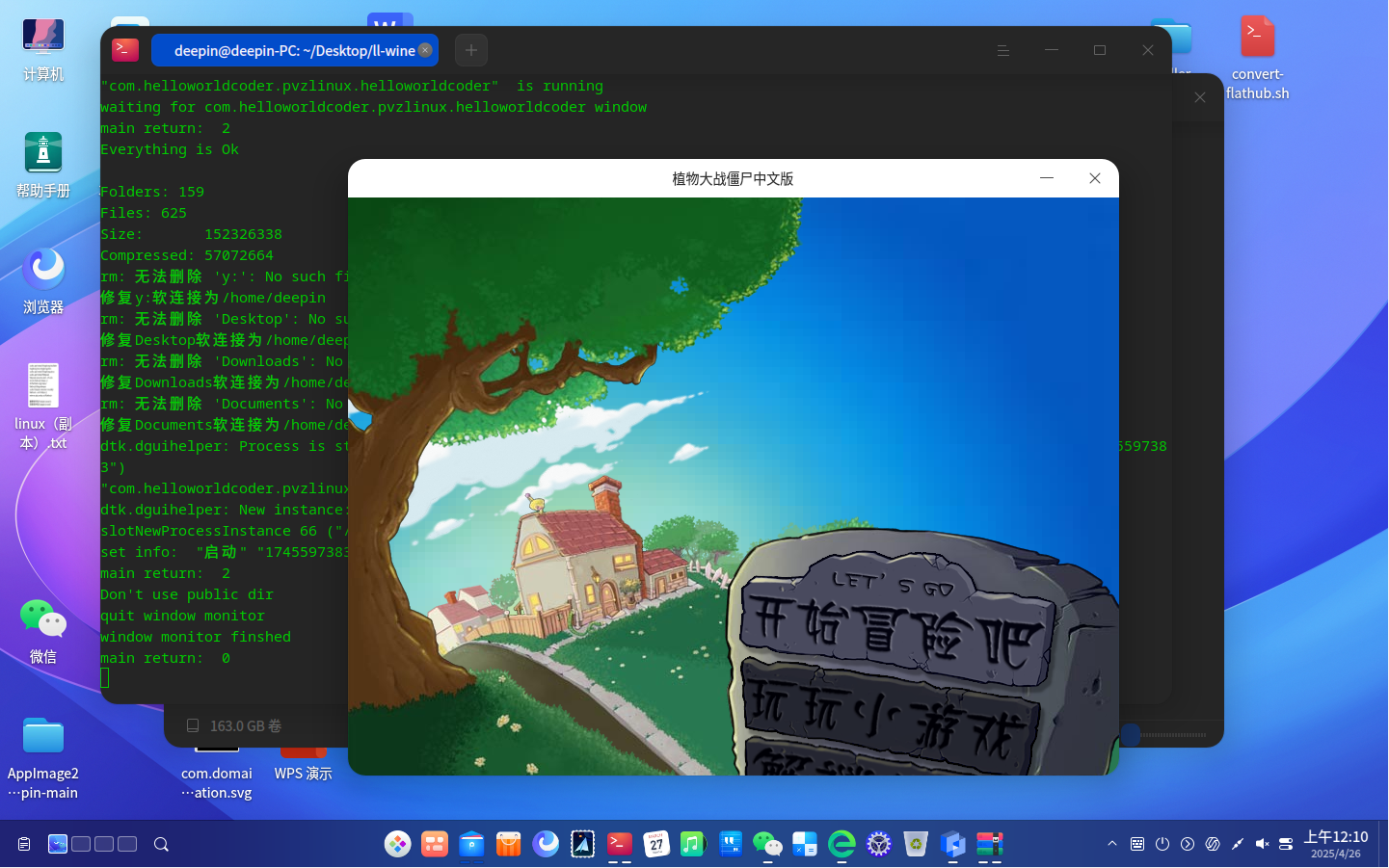1389x868 pixels.
Task: Open the 帮助手册 desktop icon
Action: pos(43,166)
